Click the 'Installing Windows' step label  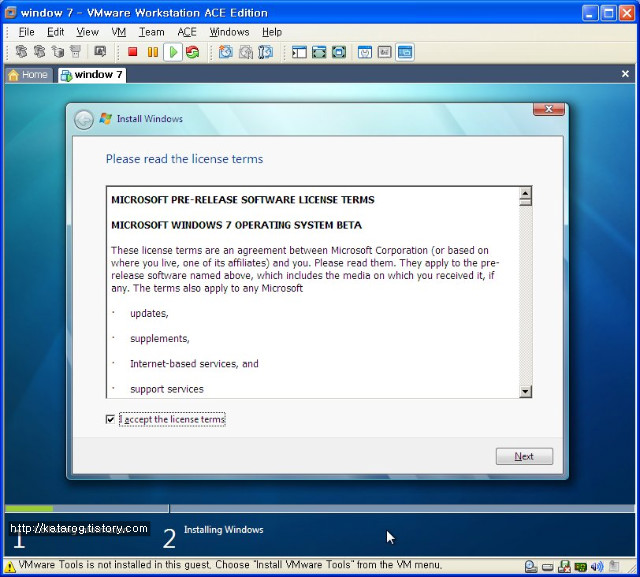224,529
